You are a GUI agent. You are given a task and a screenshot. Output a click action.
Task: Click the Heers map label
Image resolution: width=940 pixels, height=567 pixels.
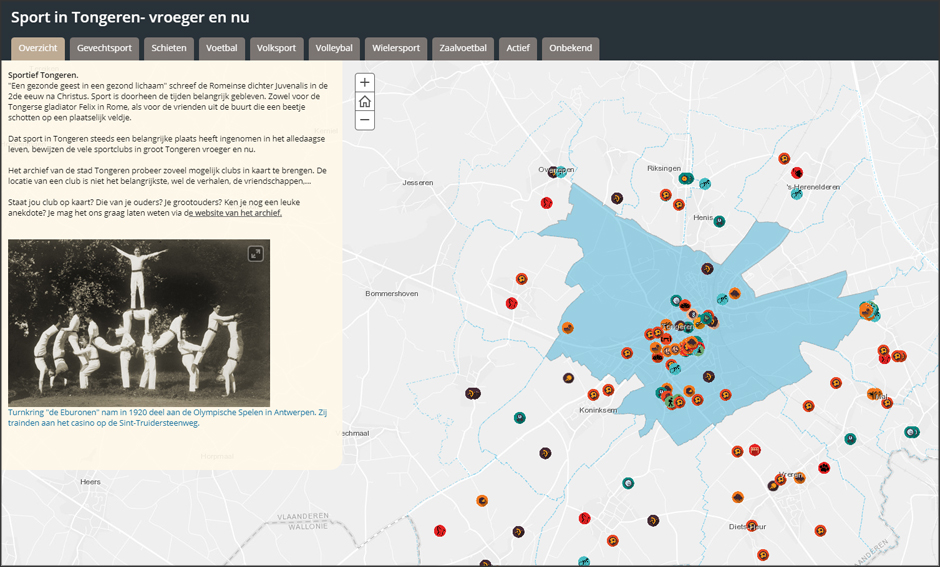coord(91,481)
